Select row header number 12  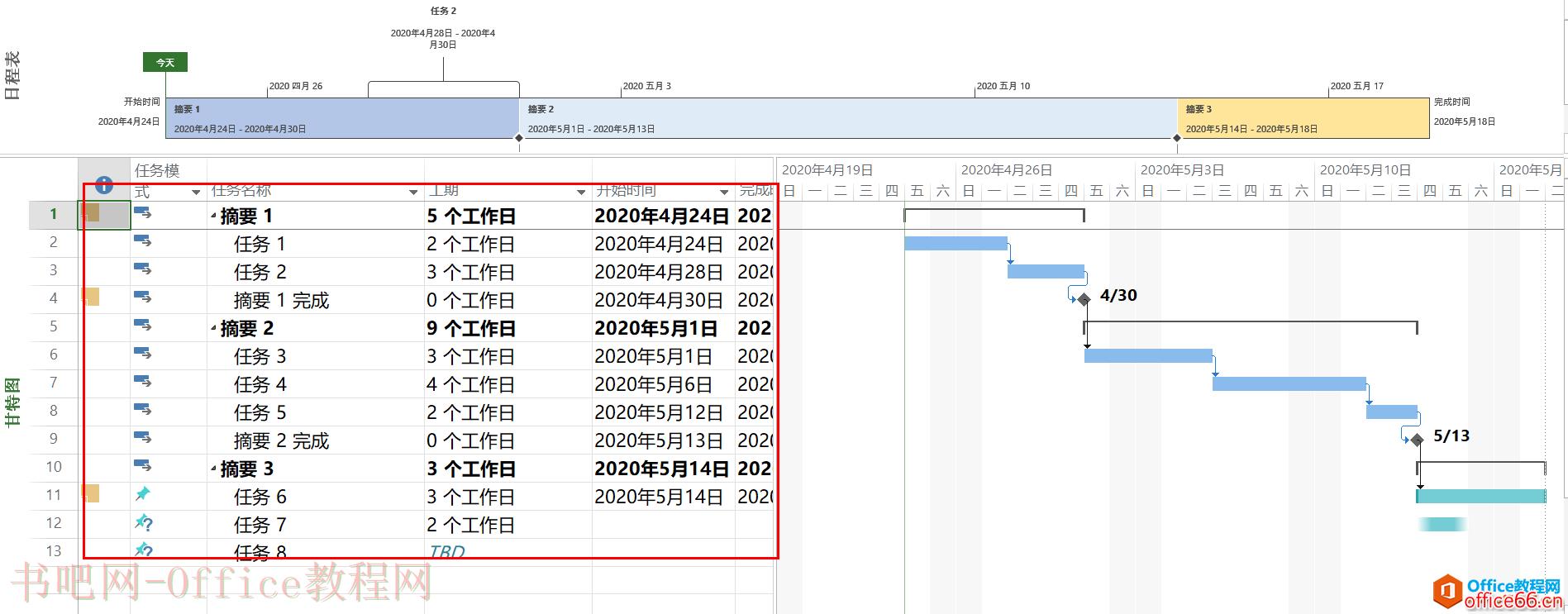54,522
